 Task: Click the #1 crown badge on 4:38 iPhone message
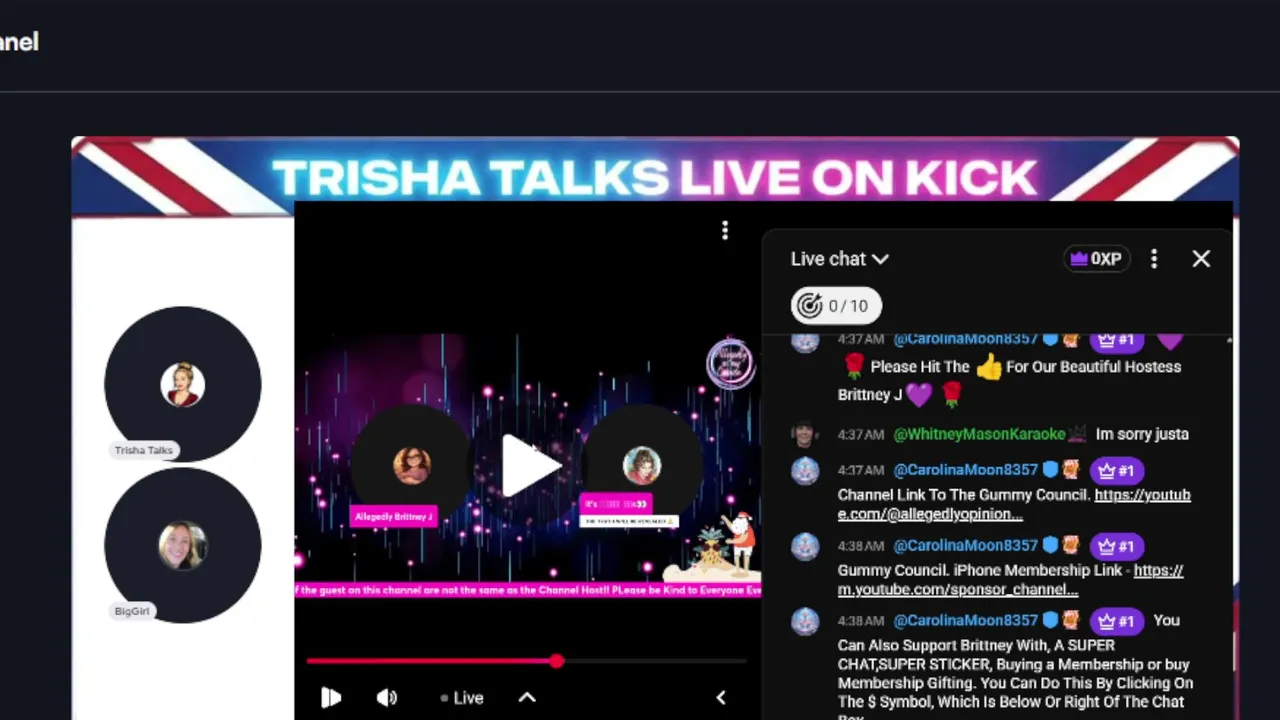tap(1117, 546)
